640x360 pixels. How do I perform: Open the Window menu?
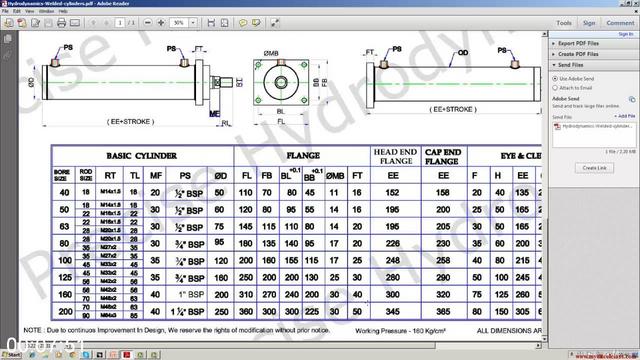point(46,11)
